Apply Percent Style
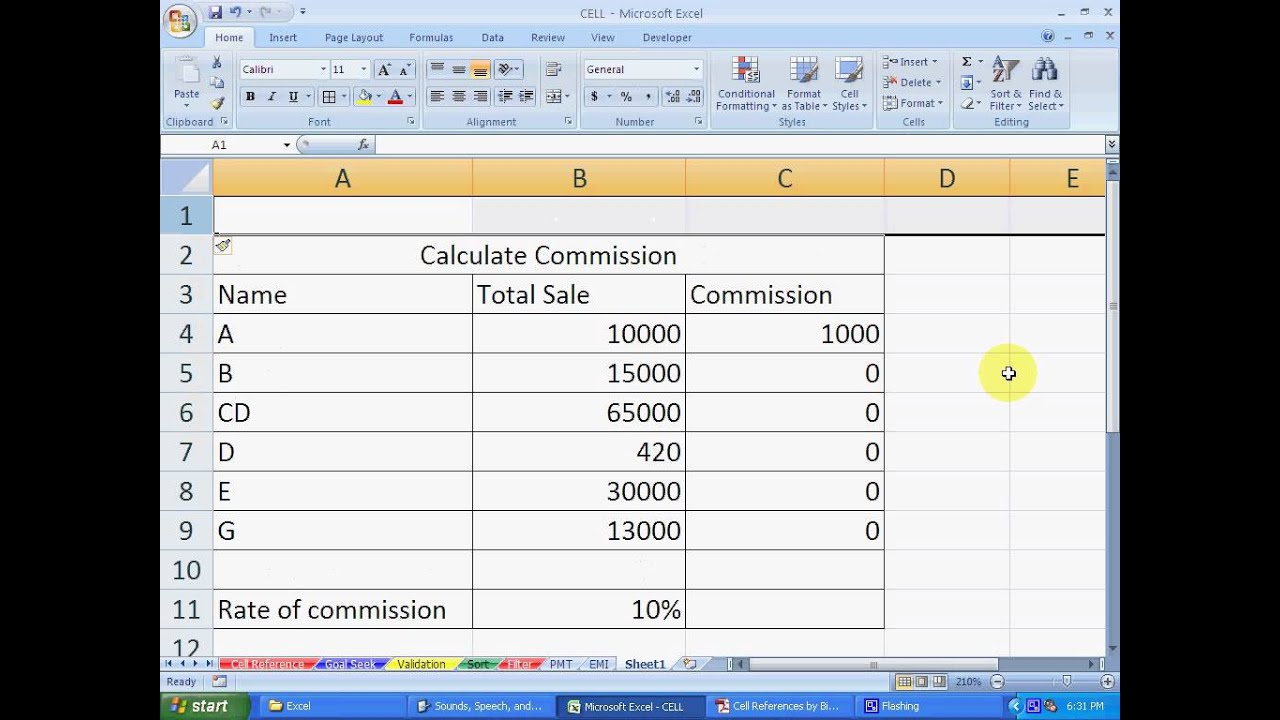1280x720 pixels. click(626, 97)
